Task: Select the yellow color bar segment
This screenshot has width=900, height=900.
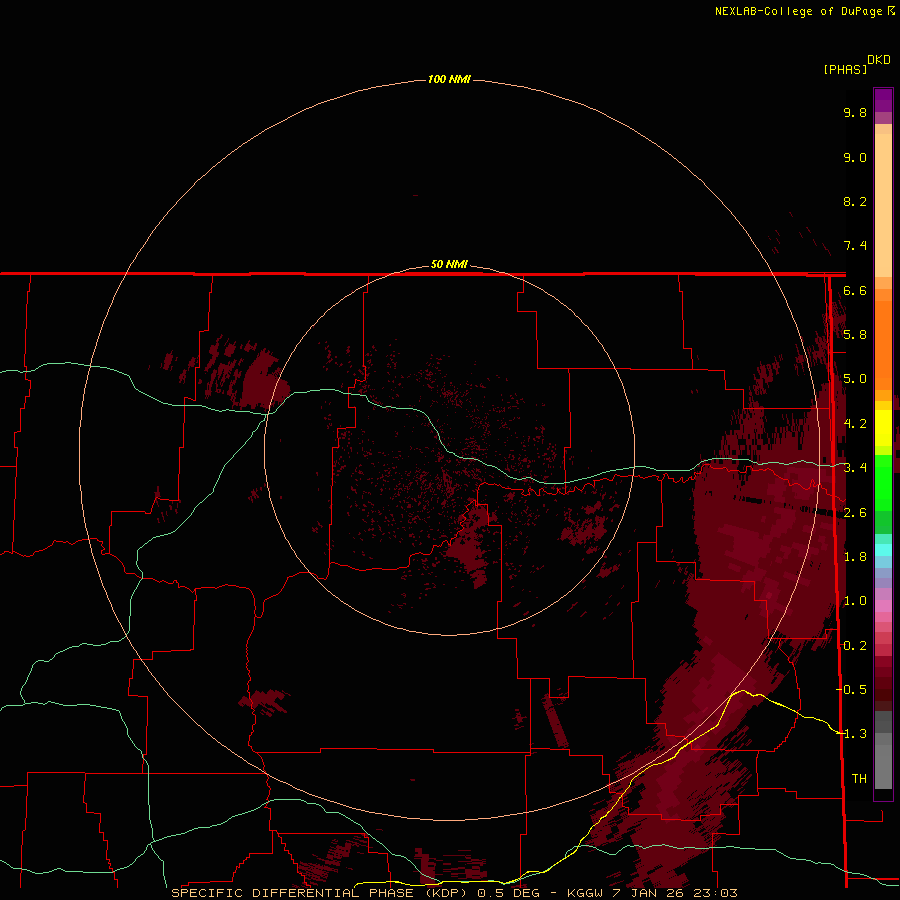Action: [x=883, y=428]
